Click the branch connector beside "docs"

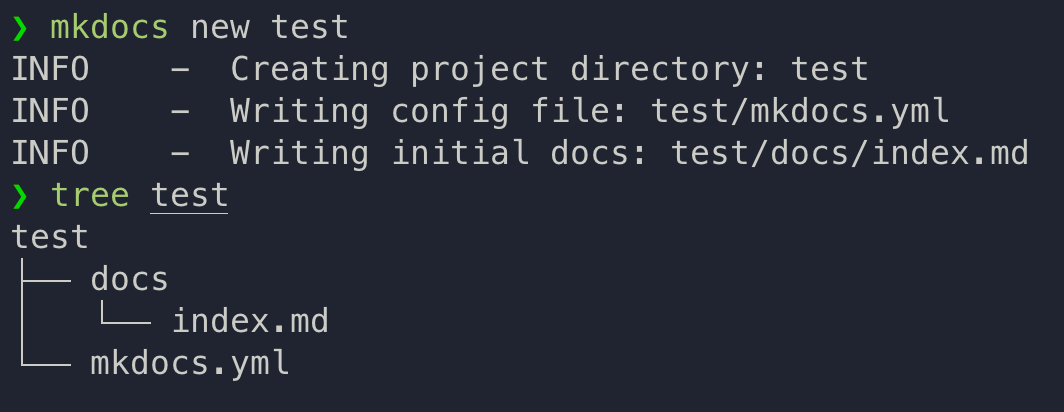click(x=45, y=280)
